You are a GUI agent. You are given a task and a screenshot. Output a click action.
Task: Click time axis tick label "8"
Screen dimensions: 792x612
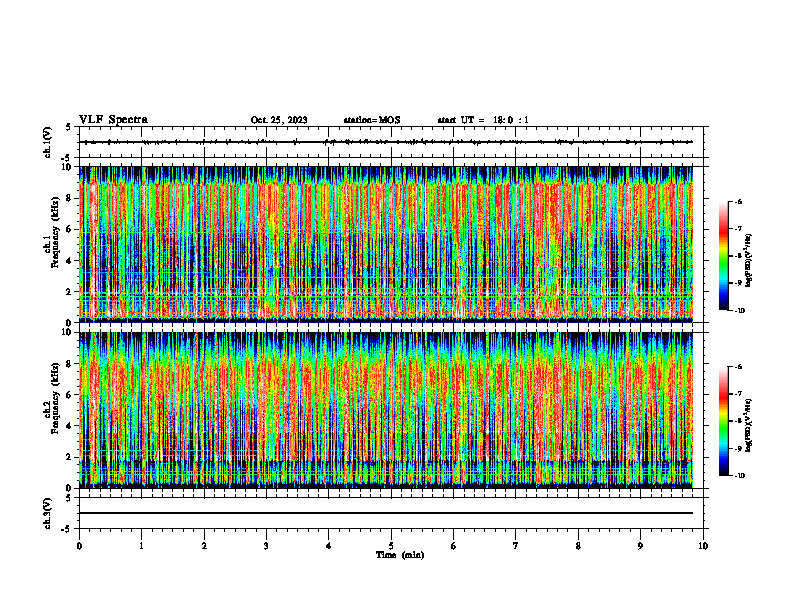[x=578, y=546]
